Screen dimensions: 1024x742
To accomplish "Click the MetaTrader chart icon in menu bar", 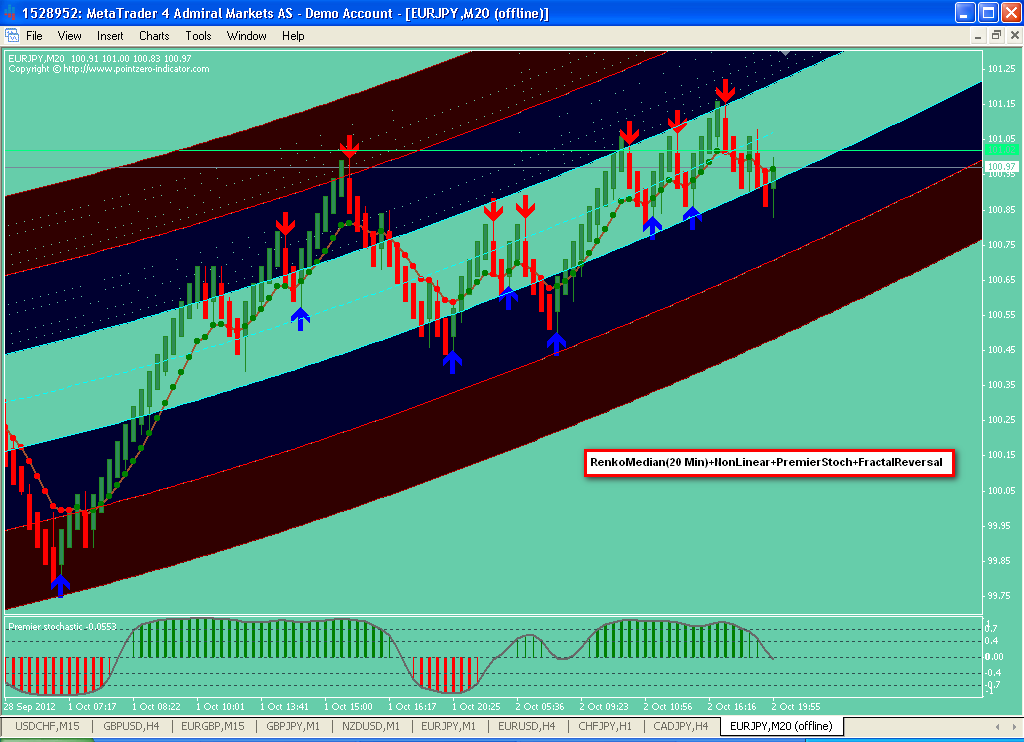I will tap(12, 36).
